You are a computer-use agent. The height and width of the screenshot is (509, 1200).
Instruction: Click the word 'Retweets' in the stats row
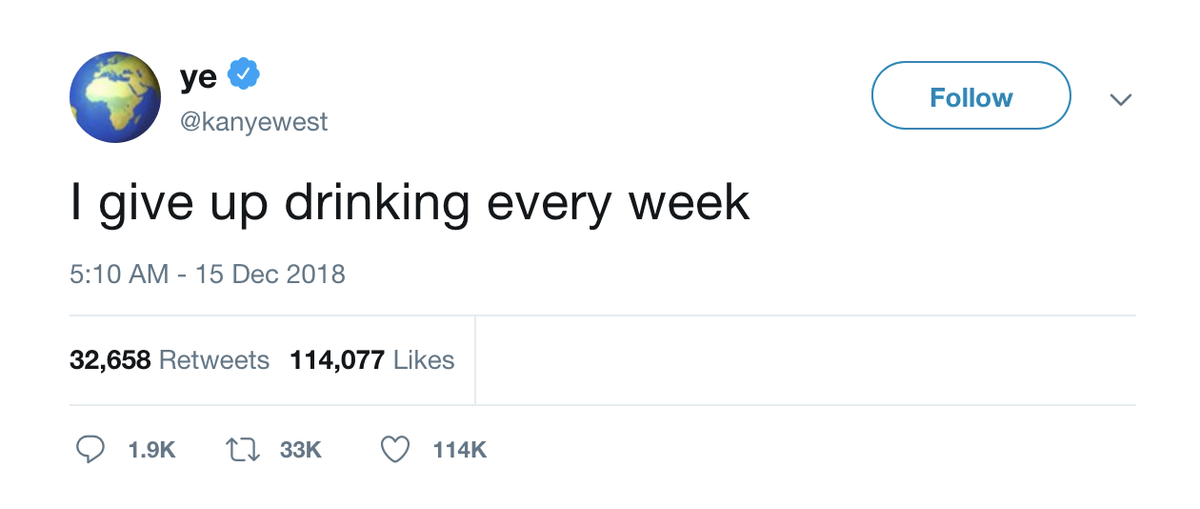(x=214, y=360)
